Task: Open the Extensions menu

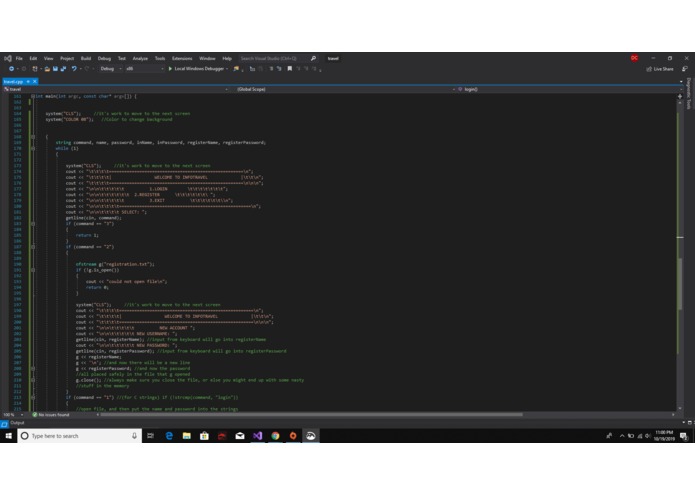Action: point(182,58)
